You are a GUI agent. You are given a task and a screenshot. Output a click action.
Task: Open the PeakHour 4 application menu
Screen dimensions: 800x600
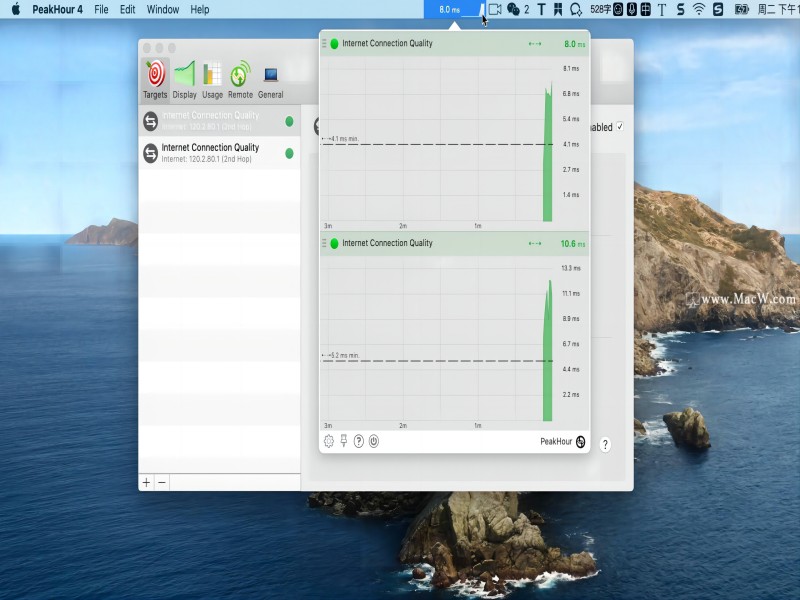click(57, 9)
